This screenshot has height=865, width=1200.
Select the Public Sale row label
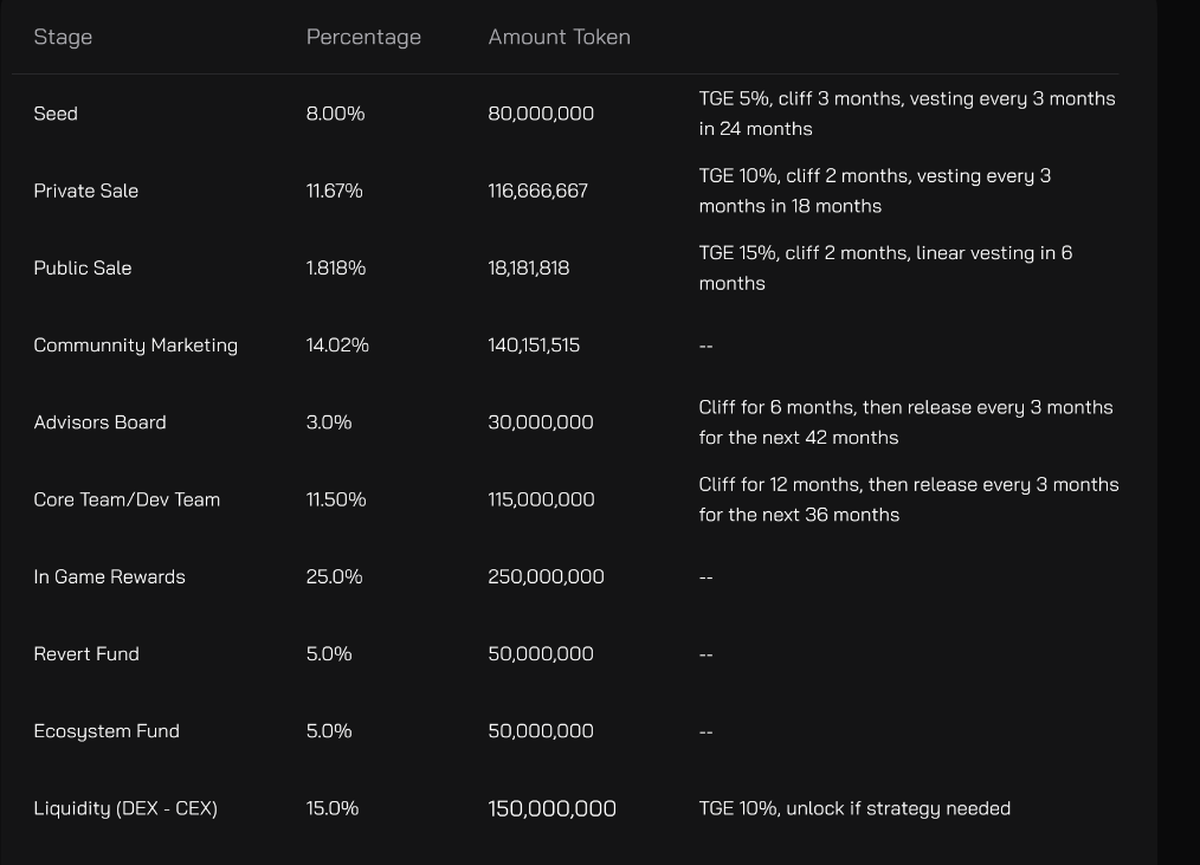coord(83,268)
